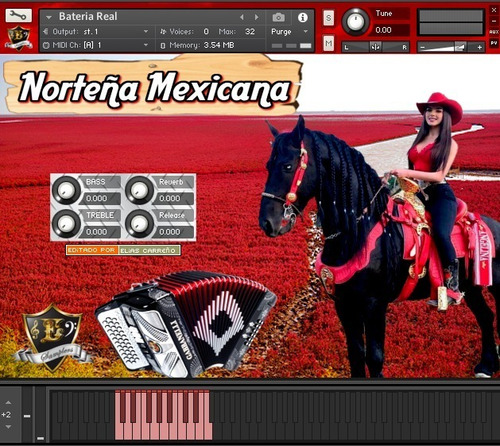Click the pitch bend wheel strip

coord(27,414)
